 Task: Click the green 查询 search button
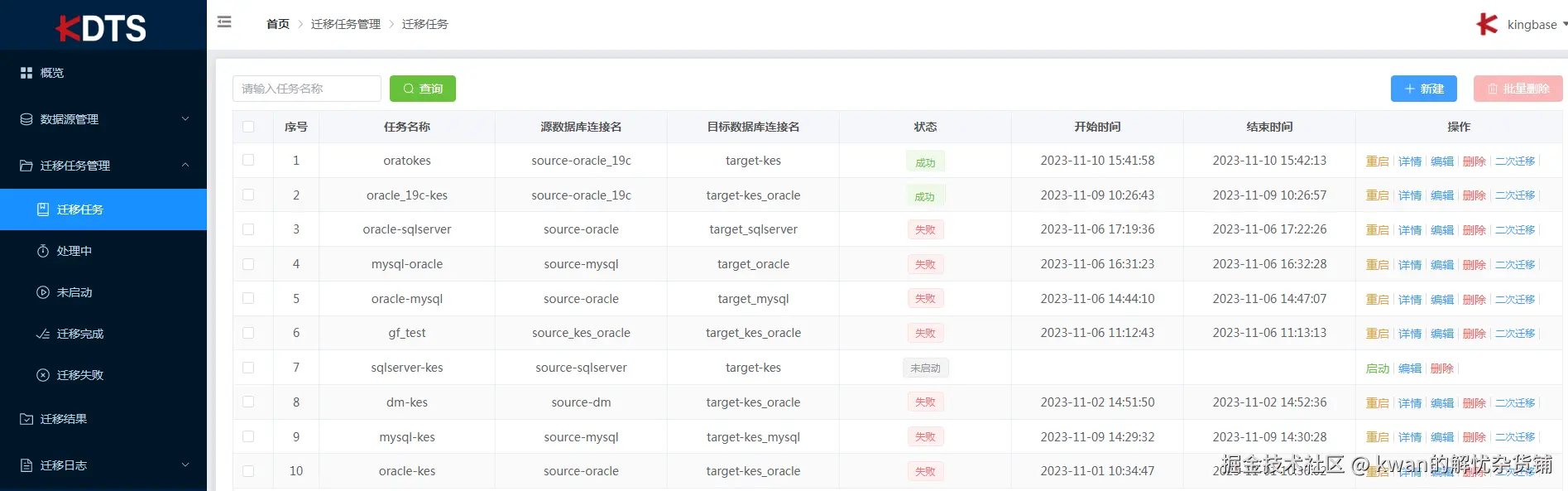pyautogui.click(x=423, y=89)
